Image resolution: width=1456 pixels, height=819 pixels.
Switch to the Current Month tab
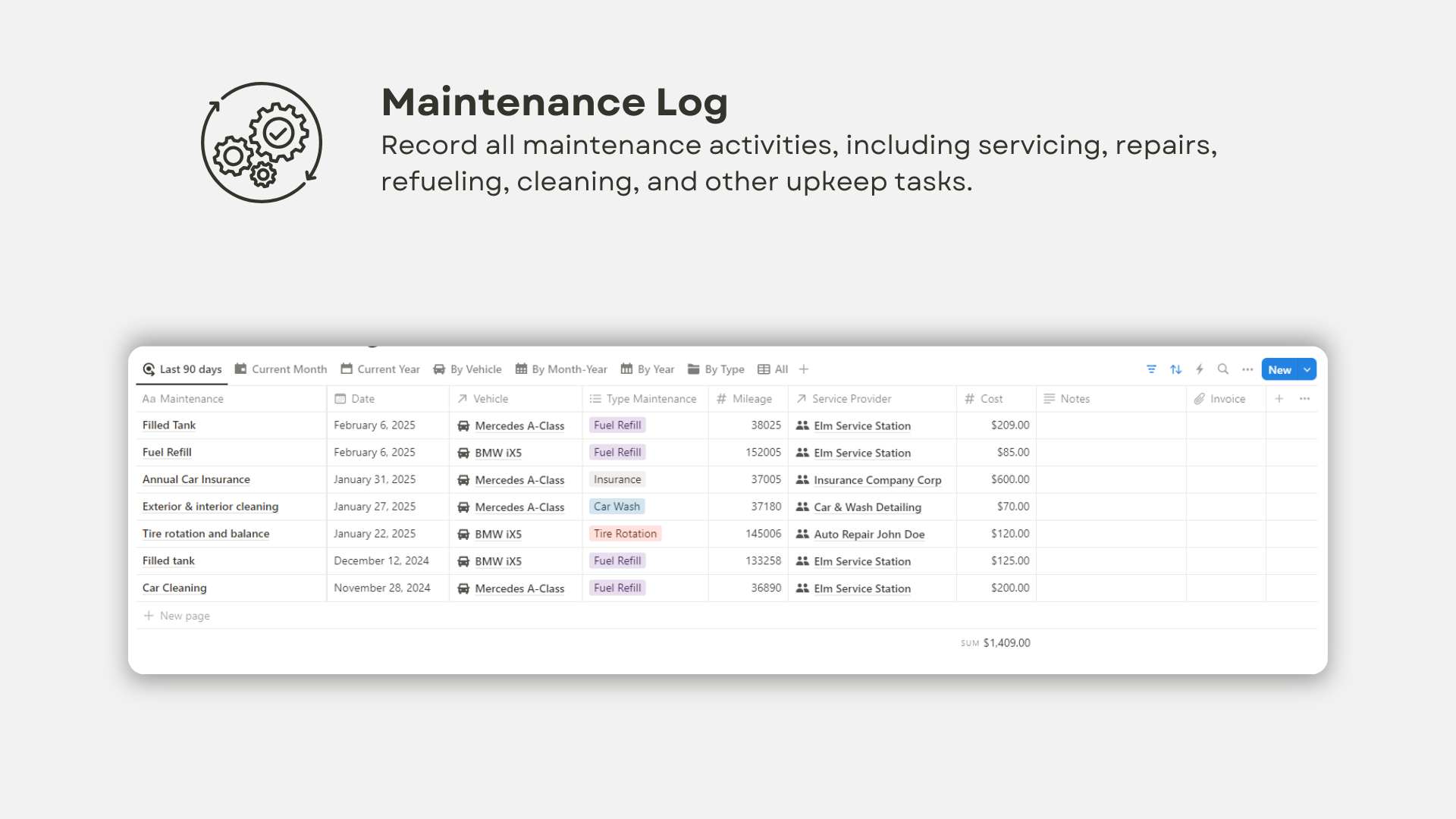point(281,369)
